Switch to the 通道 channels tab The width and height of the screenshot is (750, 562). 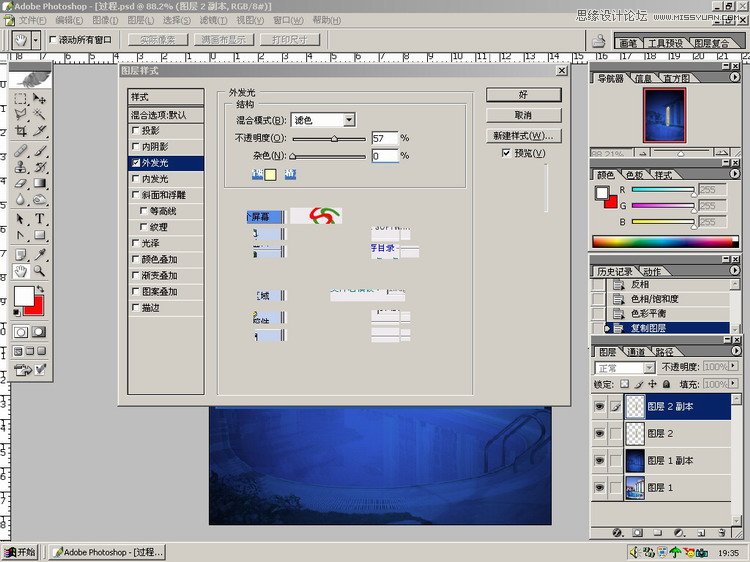coord(636,352)
